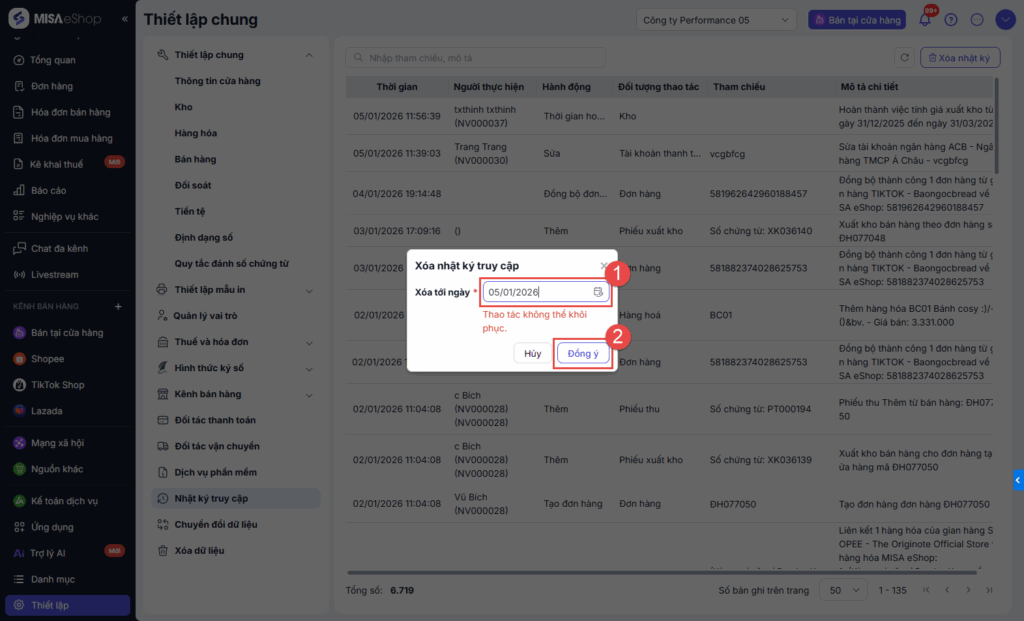Collapse the left sidebar with double-chevron icon
The width and height of the screenshot is (1024, 621).
tap(124, 19)
